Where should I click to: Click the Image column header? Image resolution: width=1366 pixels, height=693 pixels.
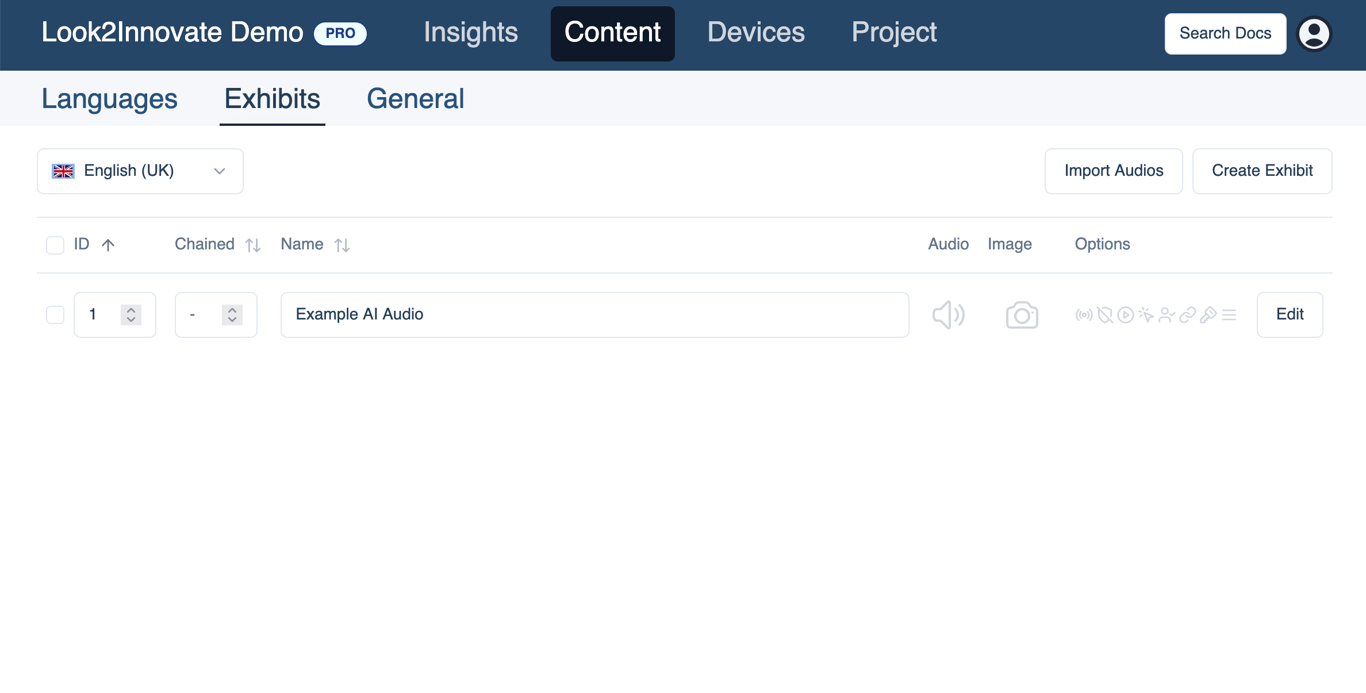[1010, 244]
